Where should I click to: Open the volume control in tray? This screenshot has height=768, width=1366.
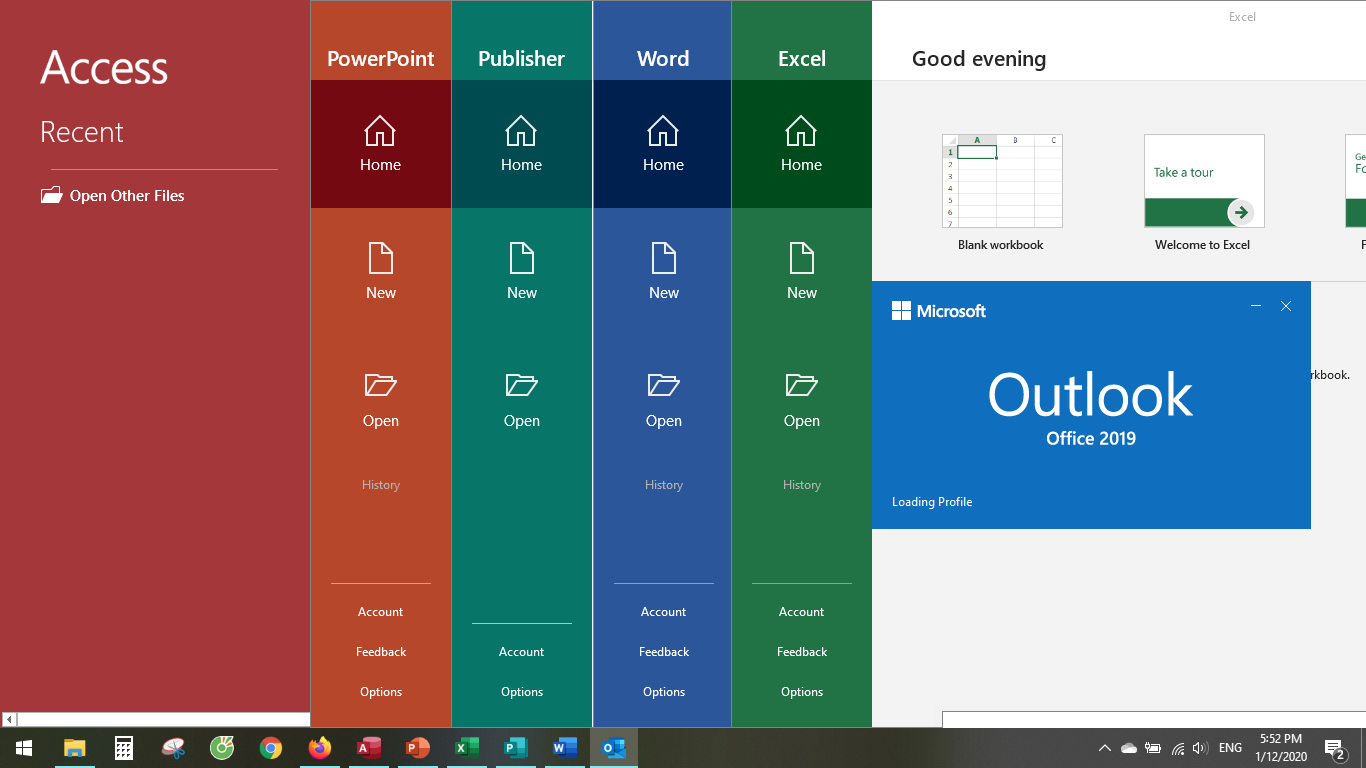[x=1200, y=748]
